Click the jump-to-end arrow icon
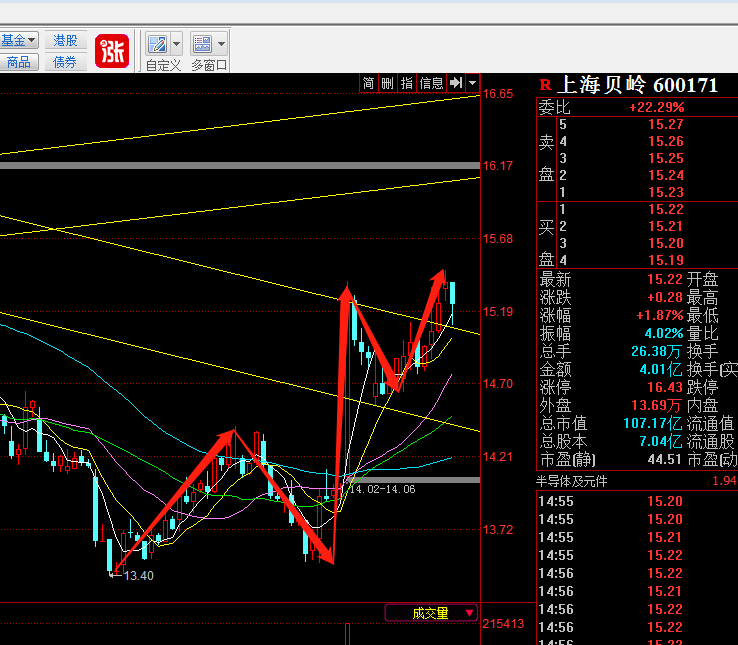The height and width of the screenshot is (645, 738). (456, 83)
